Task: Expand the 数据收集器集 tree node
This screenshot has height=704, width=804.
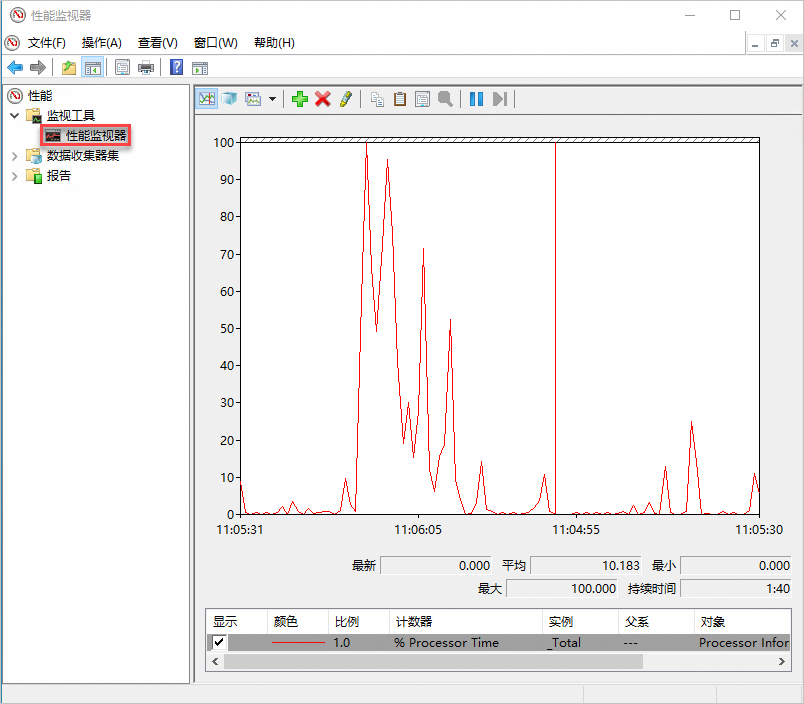Action: [15, 156]
